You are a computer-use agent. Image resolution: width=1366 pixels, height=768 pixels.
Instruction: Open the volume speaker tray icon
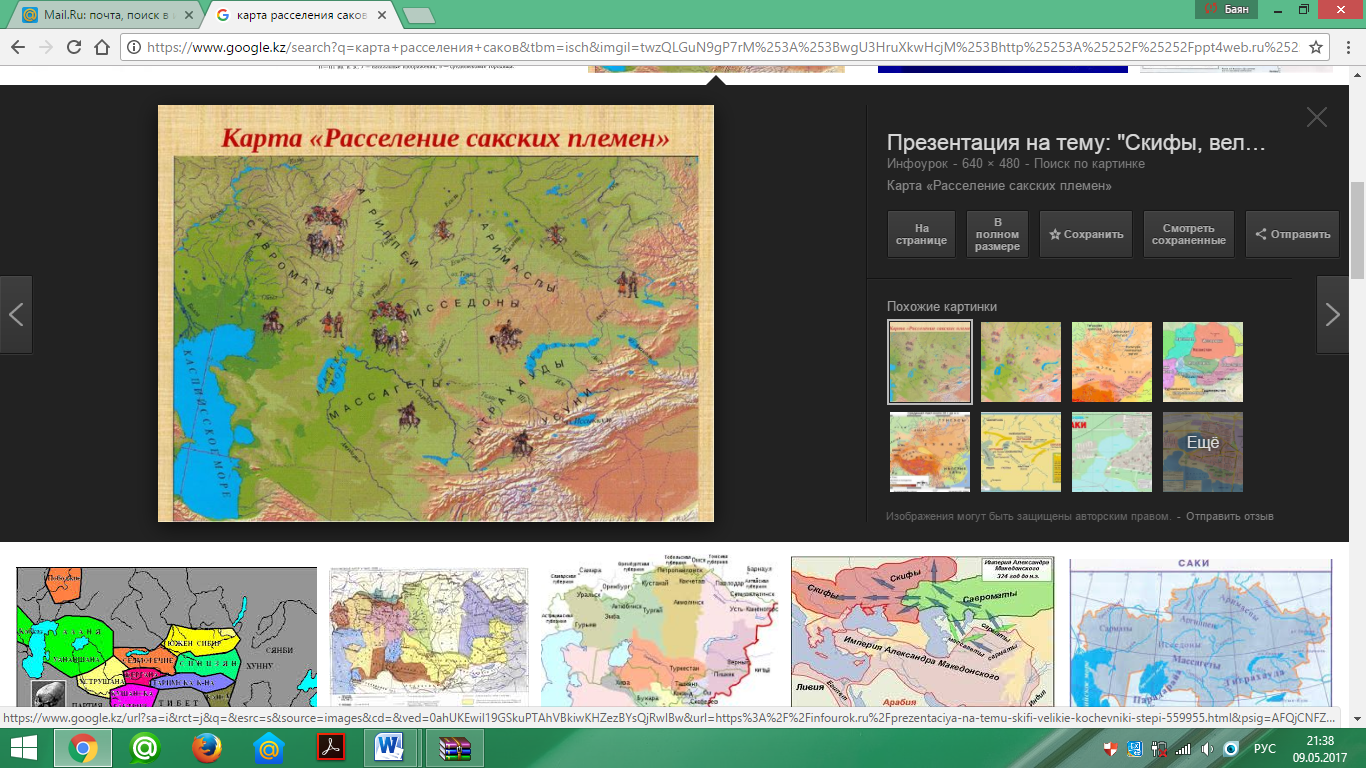(1207, 749)
